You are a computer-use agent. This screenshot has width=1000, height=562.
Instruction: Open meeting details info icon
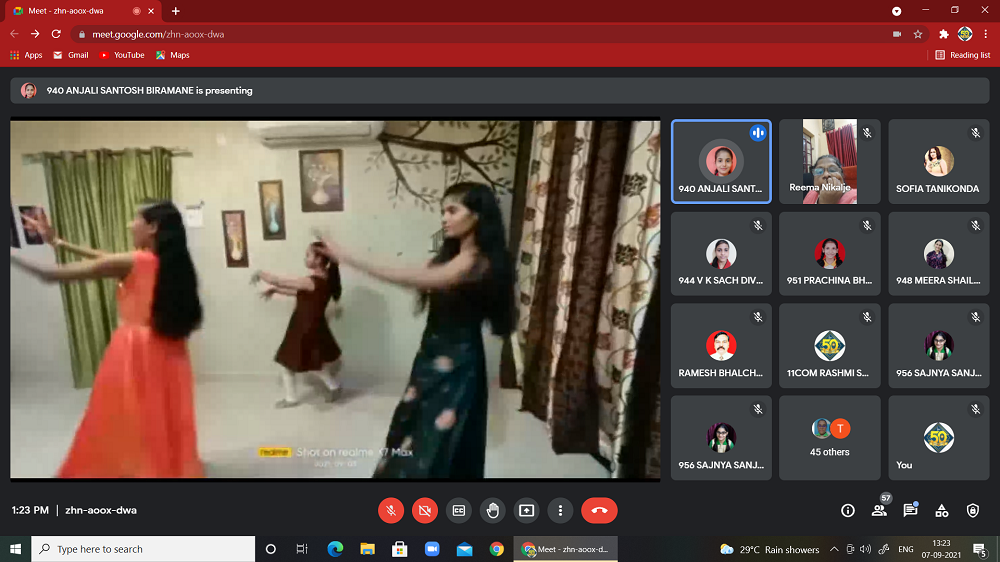coord(848,510)
